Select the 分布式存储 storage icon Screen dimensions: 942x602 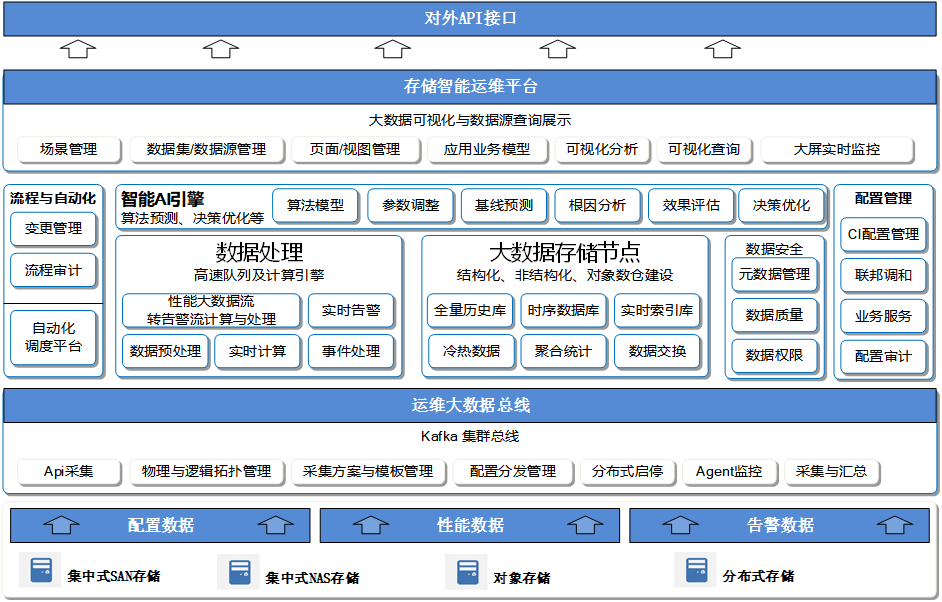click(695, 571)
